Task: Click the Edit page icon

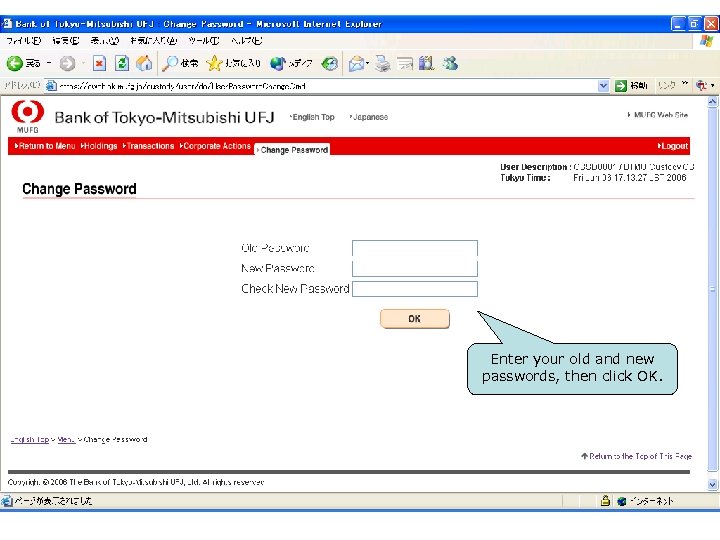Action: pyautogui.click(x=405, y=63)
